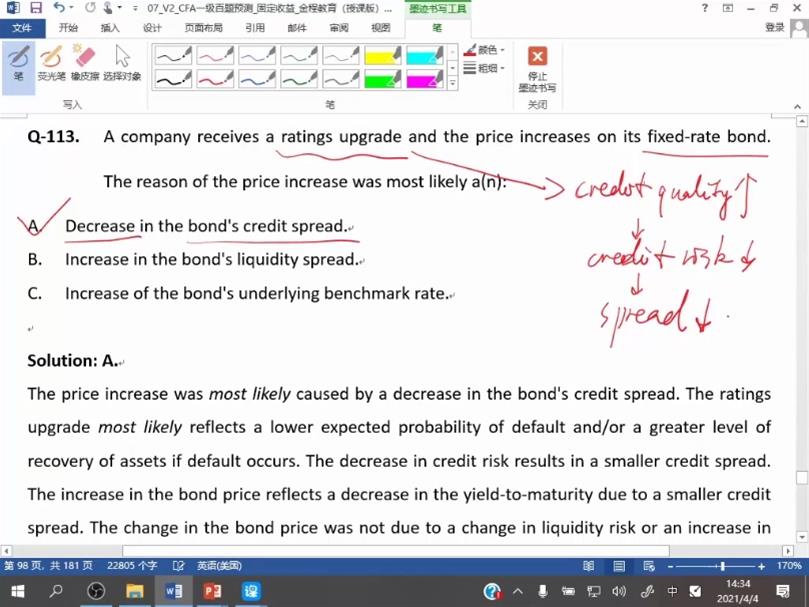Choose the cyan highlighter swatch
Viewport: 809px width, 607px height.
tap(424, 55)
